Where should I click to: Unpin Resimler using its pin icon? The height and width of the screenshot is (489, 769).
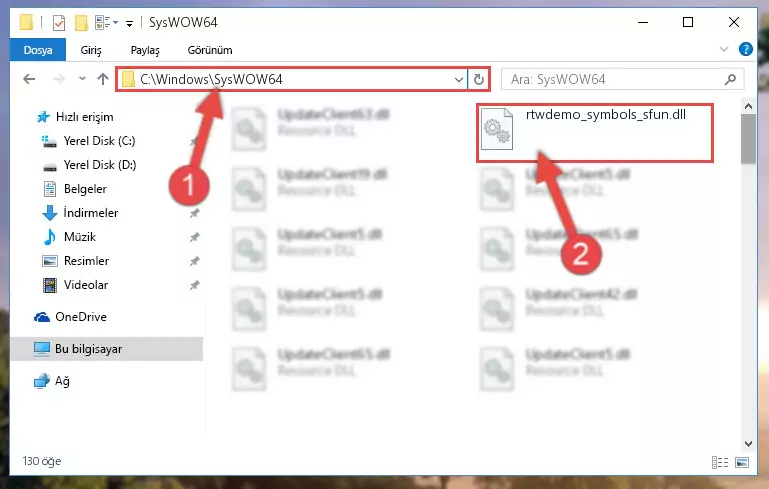click(x=195, y=261)
